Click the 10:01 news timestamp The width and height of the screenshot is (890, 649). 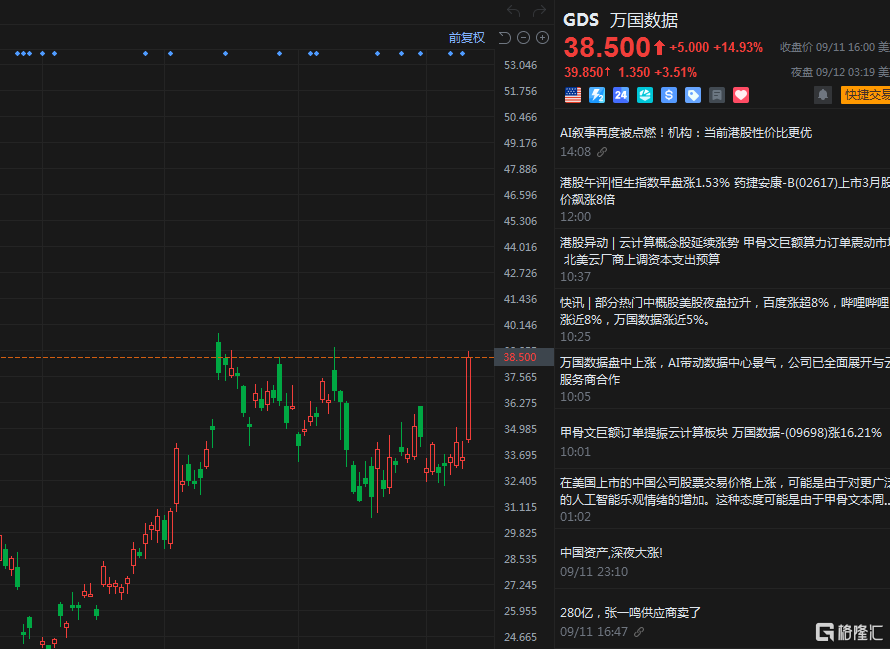tap(576, 452)
